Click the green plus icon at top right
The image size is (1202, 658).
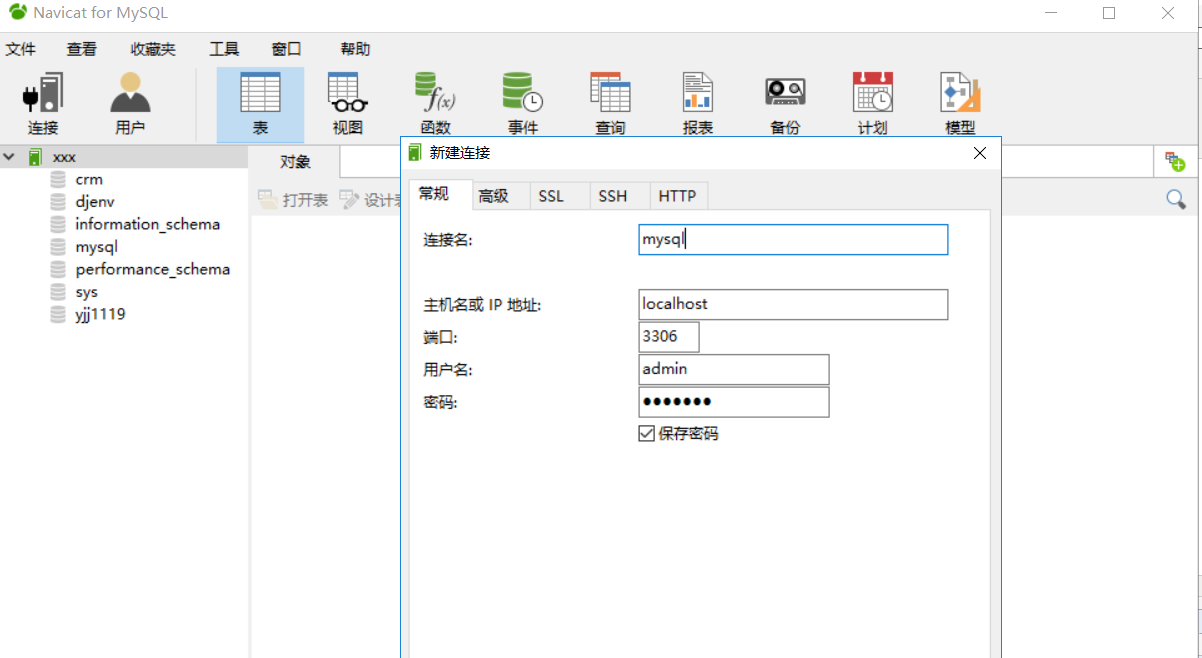click(x=1175, y=161)
